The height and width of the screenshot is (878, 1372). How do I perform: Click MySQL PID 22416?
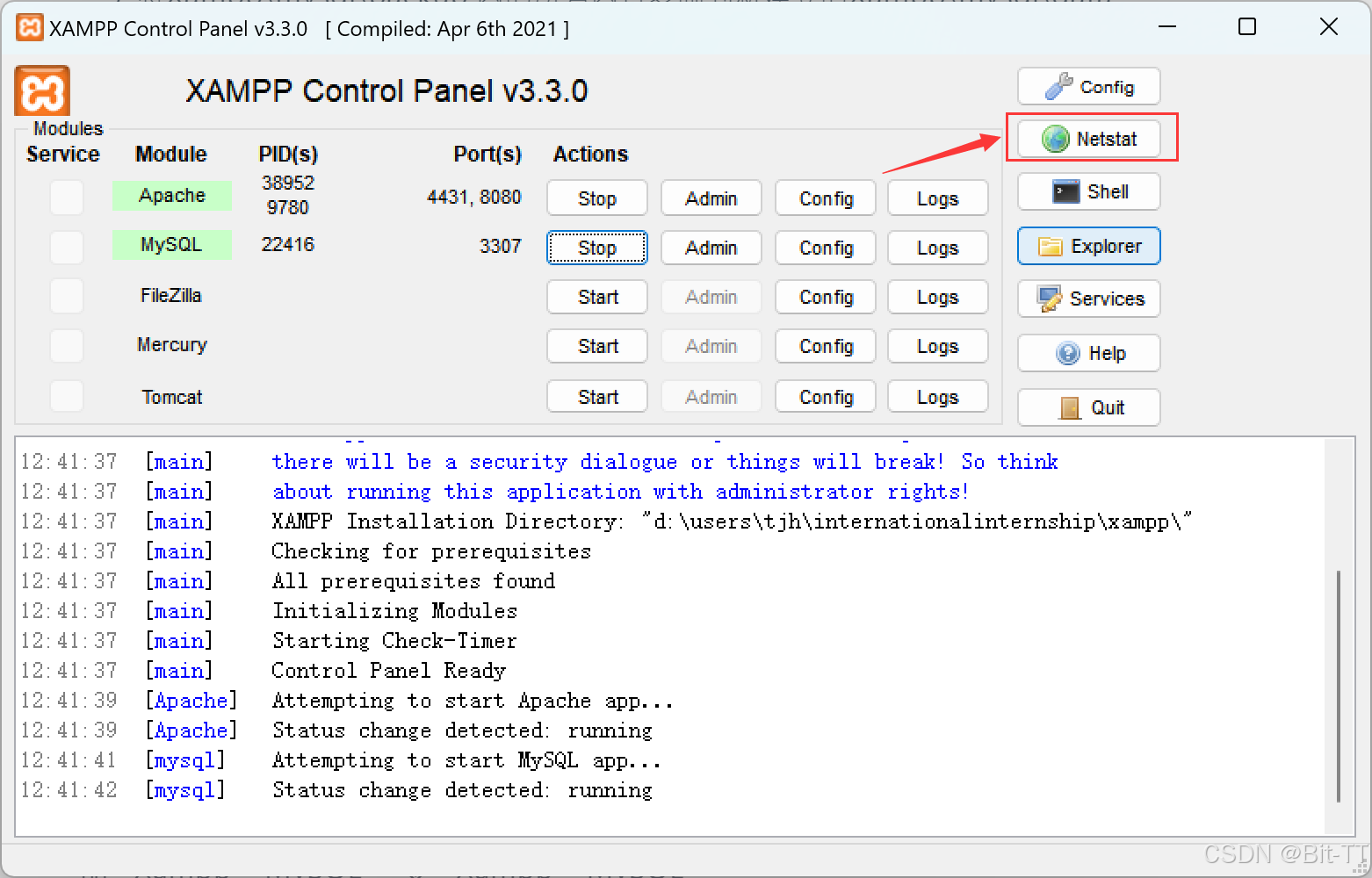288,244
